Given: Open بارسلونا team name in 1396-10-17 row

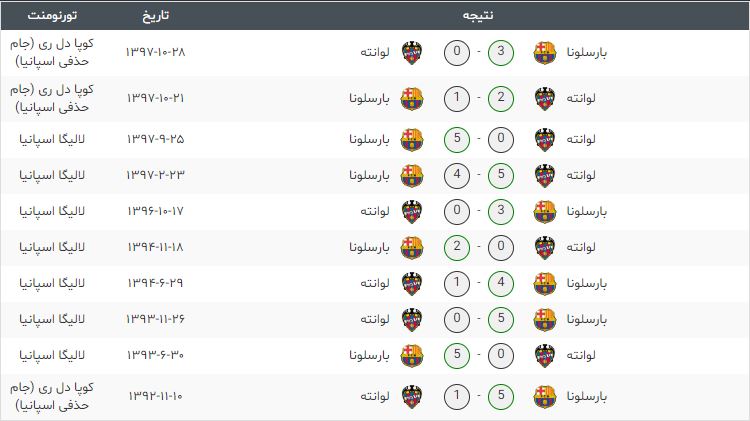Looking at the screenshot, I should [x=587, y=211].
